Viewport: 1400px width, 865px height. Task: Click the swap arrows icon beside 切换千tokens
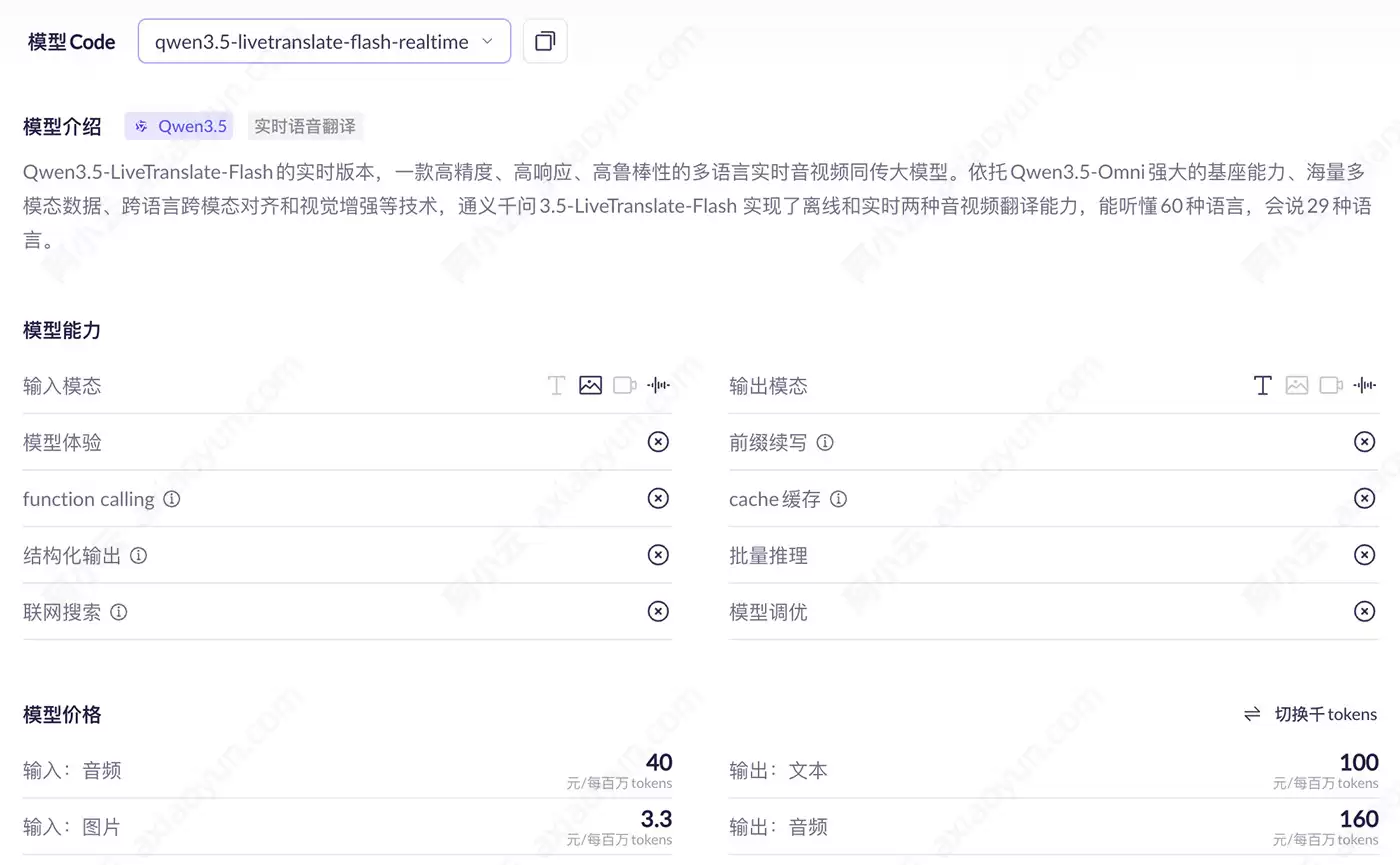coord(1252,714)
